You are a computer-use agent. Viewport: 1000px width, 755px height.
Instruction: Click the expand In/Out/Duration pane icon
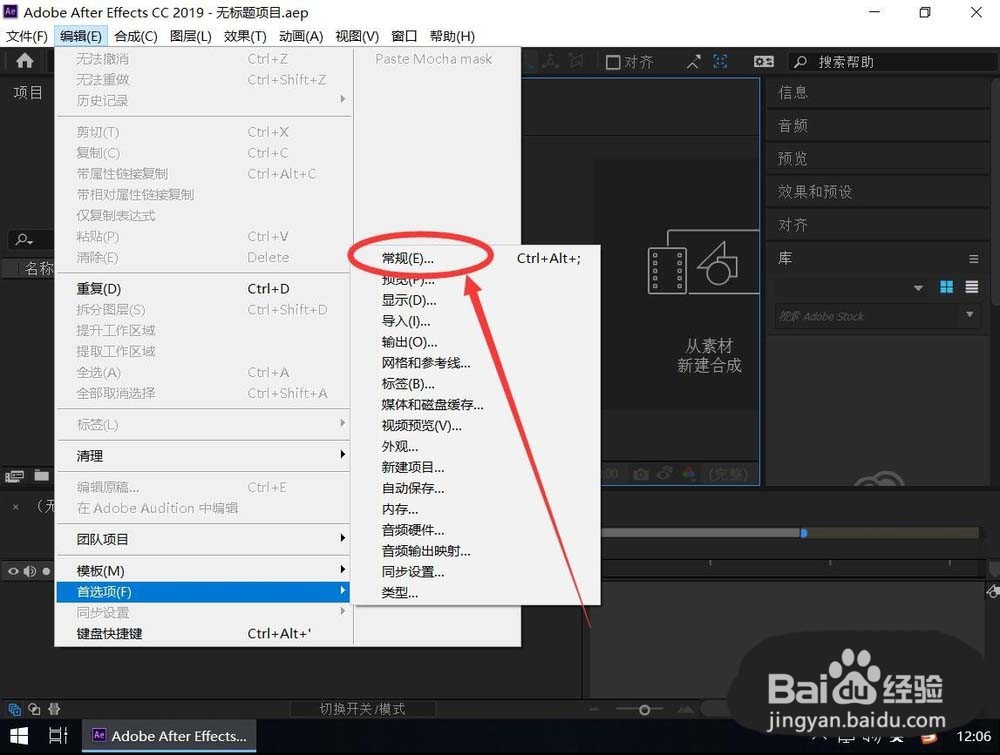[54, 709]
